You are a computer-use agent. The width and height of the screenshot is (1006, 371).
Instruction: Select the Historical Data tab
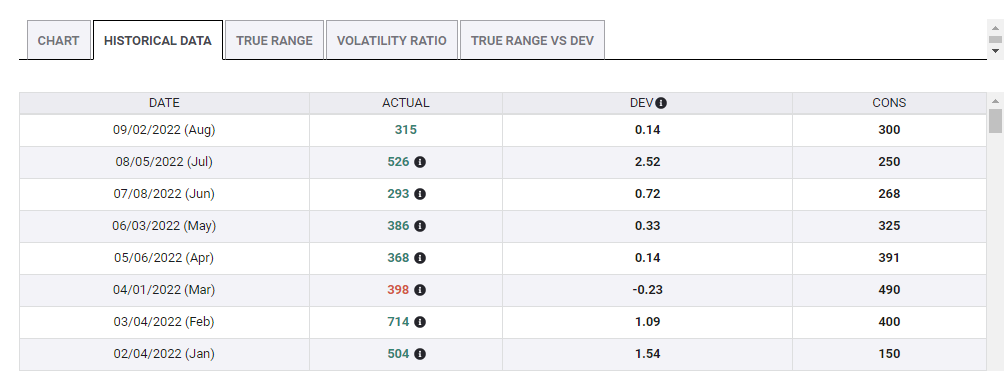(158, 40)
